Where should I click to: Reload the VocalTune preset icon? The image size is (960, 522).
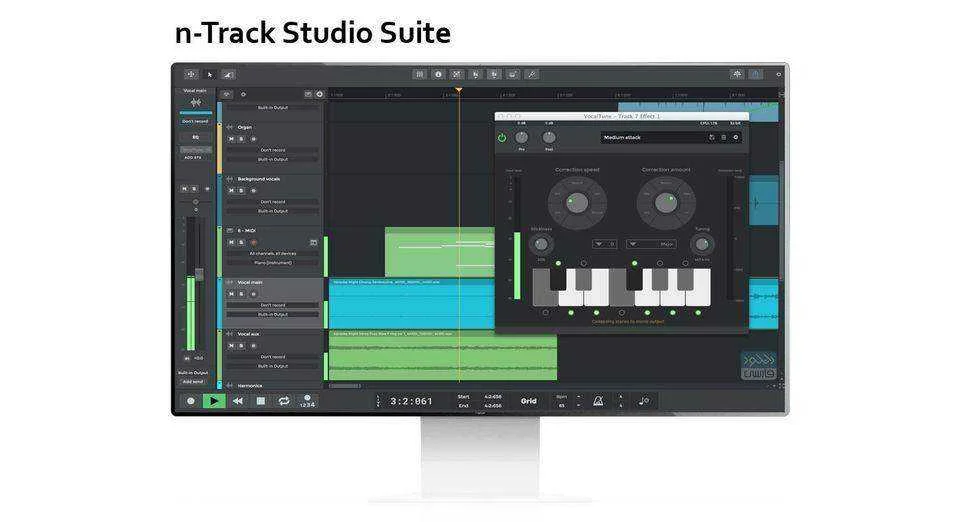(x=711, y=138)
